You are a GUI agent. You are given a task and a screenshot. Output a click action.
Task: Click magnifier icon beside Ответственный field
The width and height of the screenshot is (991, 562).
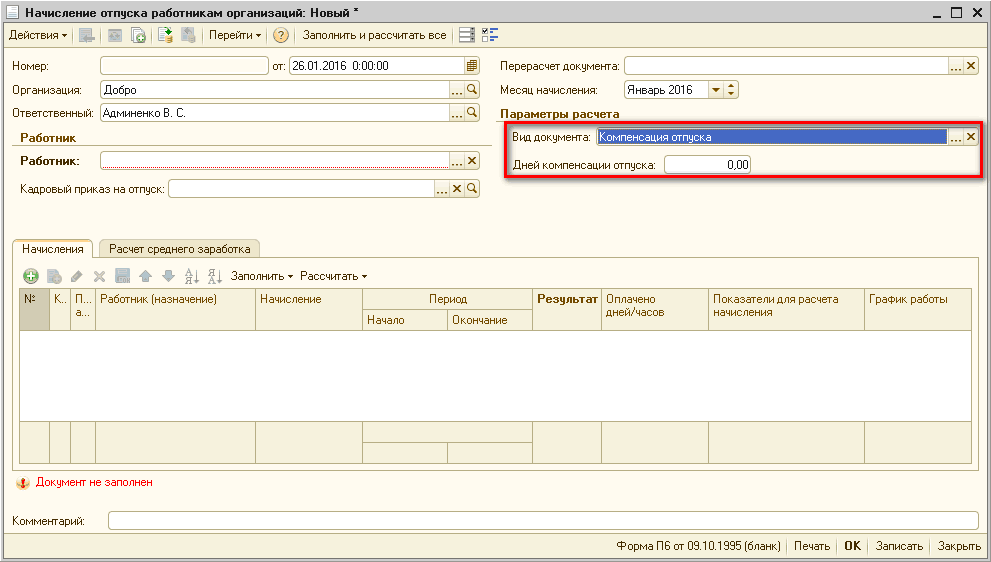(x=472, y=114)
